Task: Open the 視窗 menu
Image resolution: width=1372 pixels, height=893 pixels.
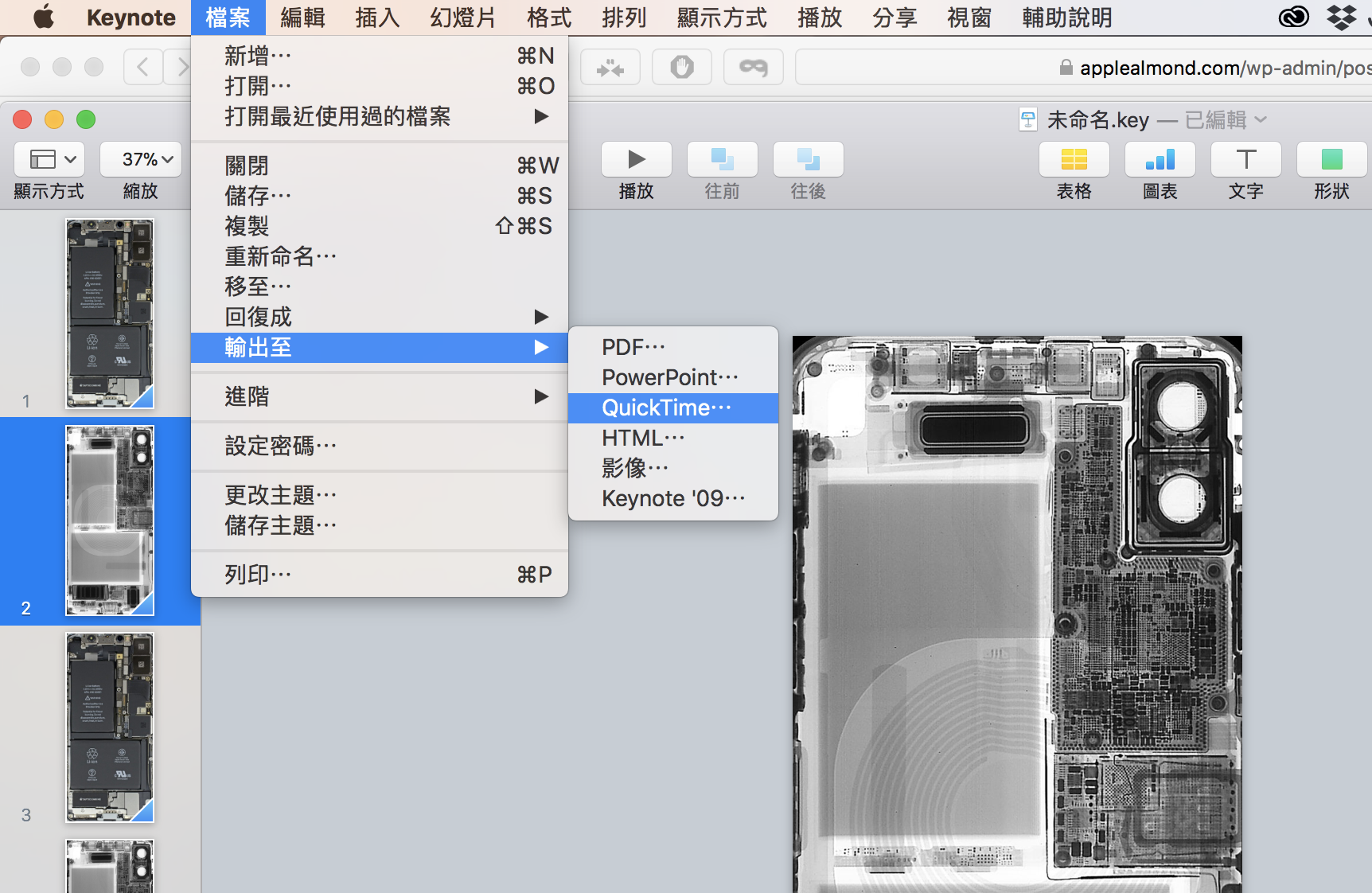Action: (x=969, y=18)
